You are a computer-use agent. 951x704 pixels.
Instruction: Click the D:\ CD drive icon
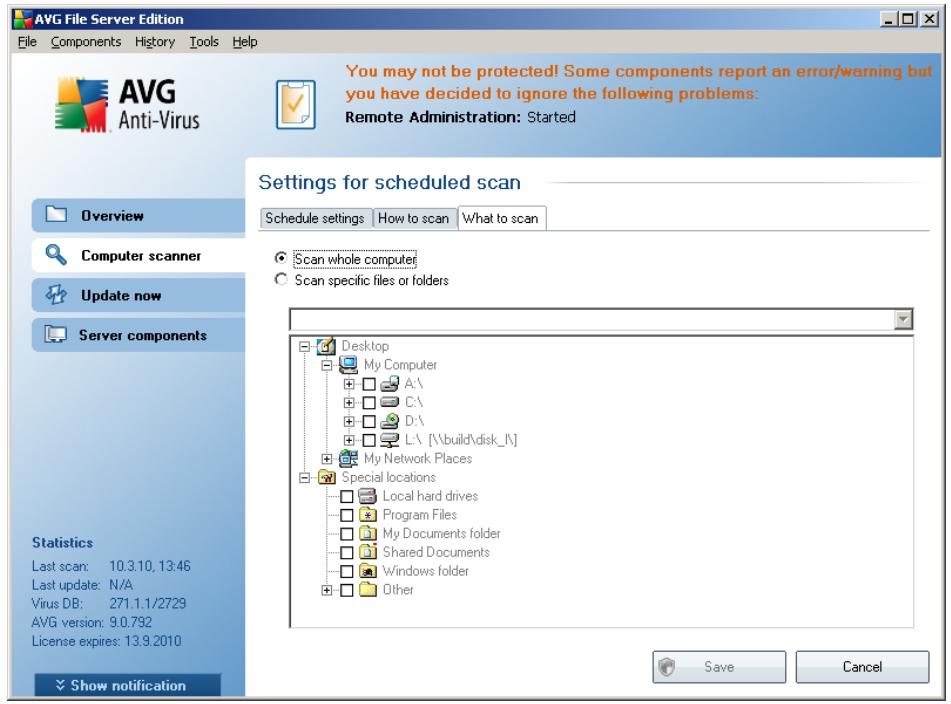389,421
